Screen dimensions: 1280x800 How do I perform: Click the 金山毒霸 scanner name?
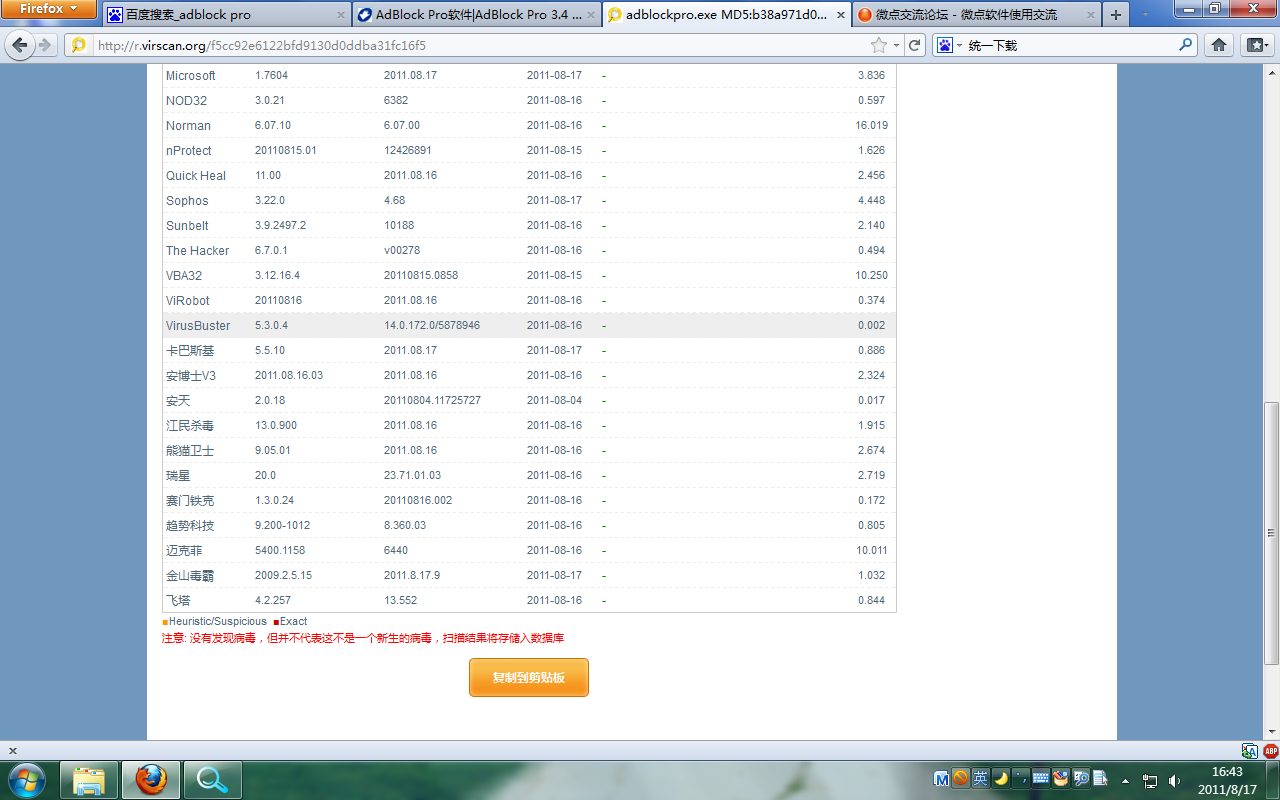tap(190, 576)
